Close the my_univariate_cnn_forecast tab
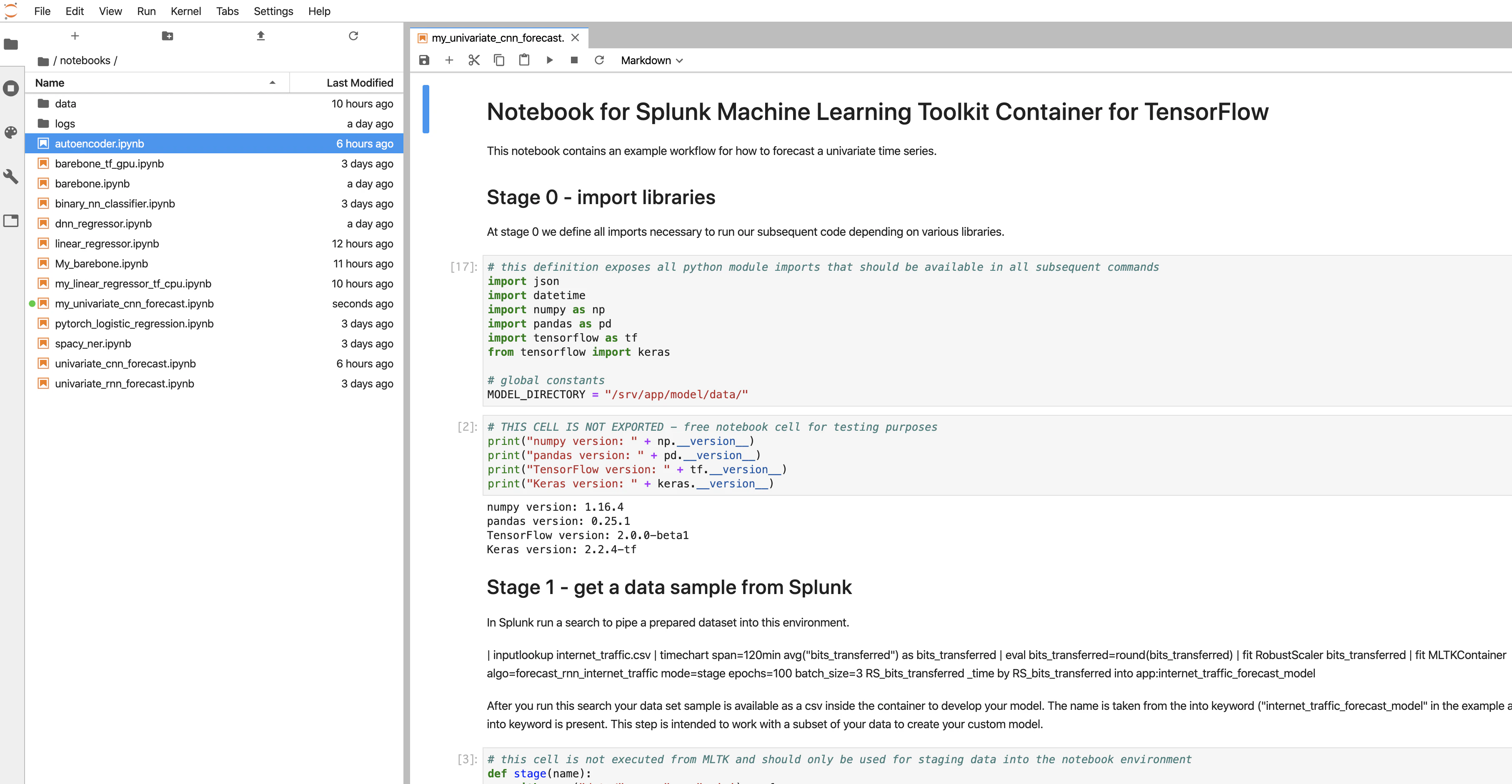This screenshot has width=1512, height=784. (575, 37)
